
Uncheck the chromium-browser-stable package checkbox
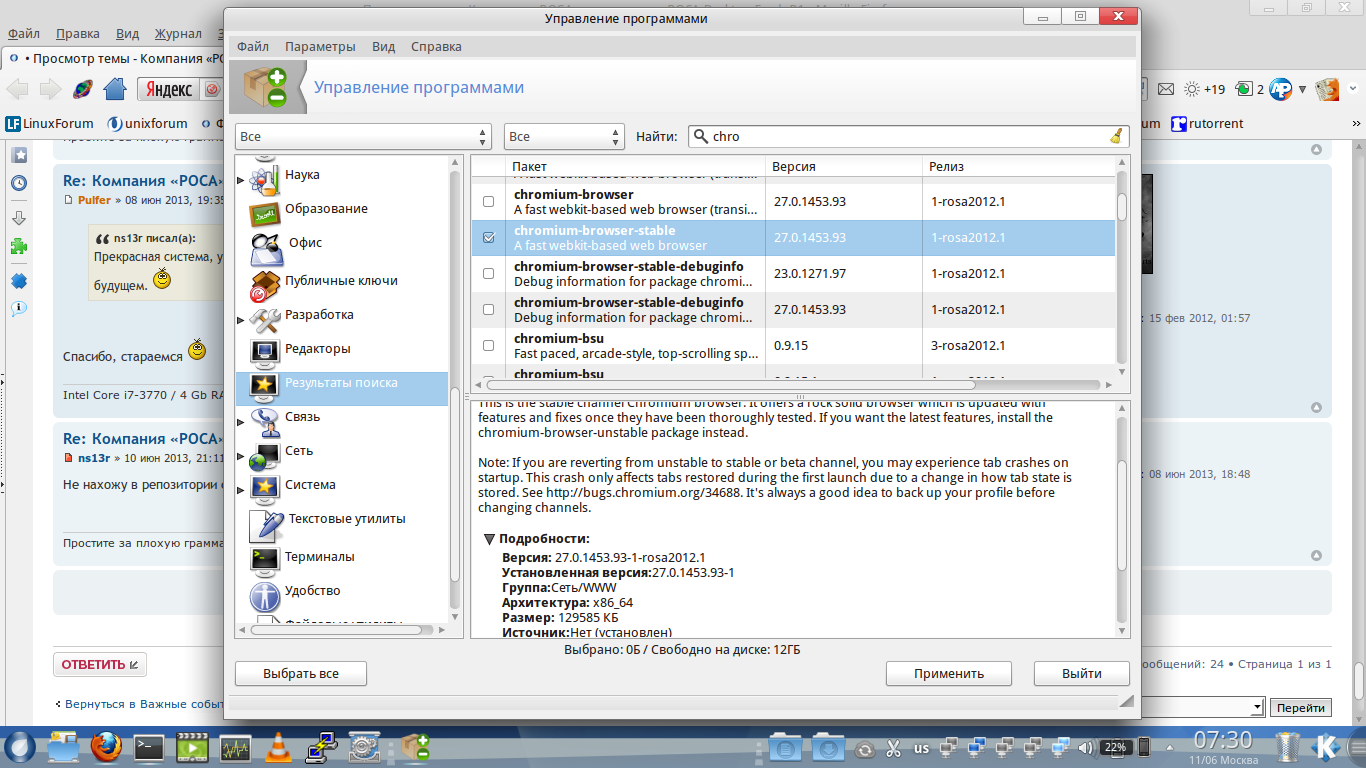point(488,238)
